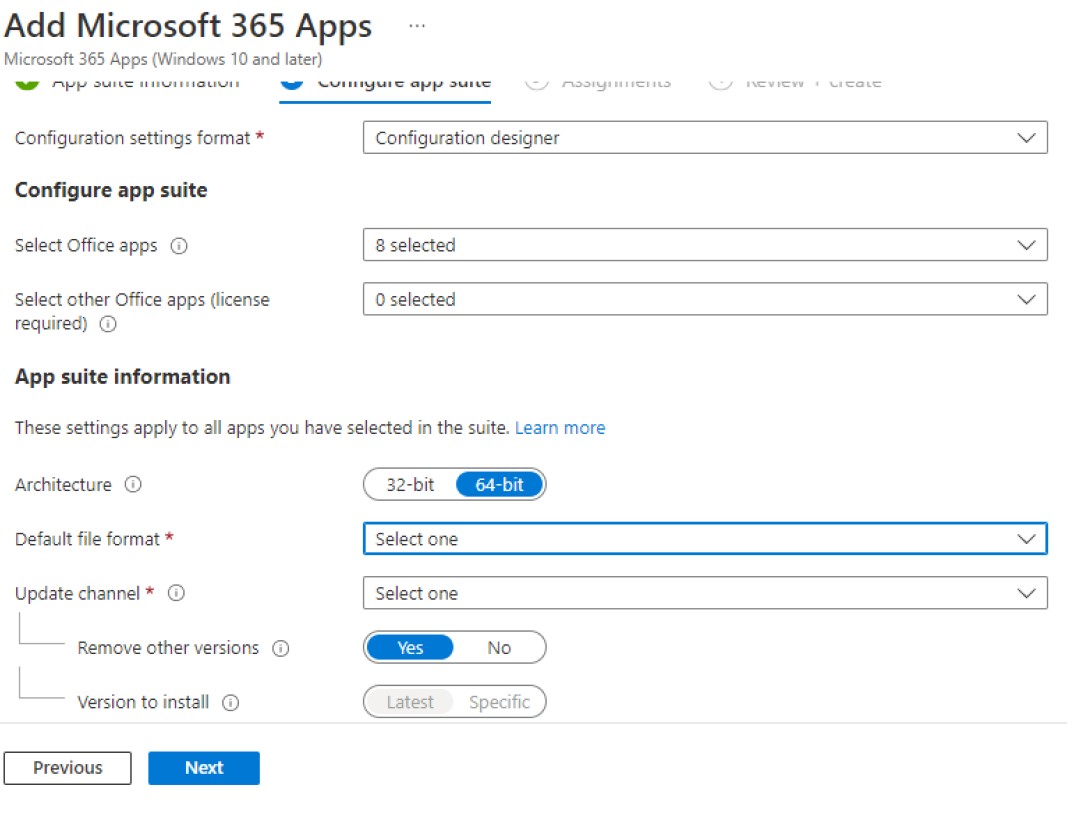Screen dimensions: 1072x818
Task: View the Version to install info tooltip
Action: point(231,702)
